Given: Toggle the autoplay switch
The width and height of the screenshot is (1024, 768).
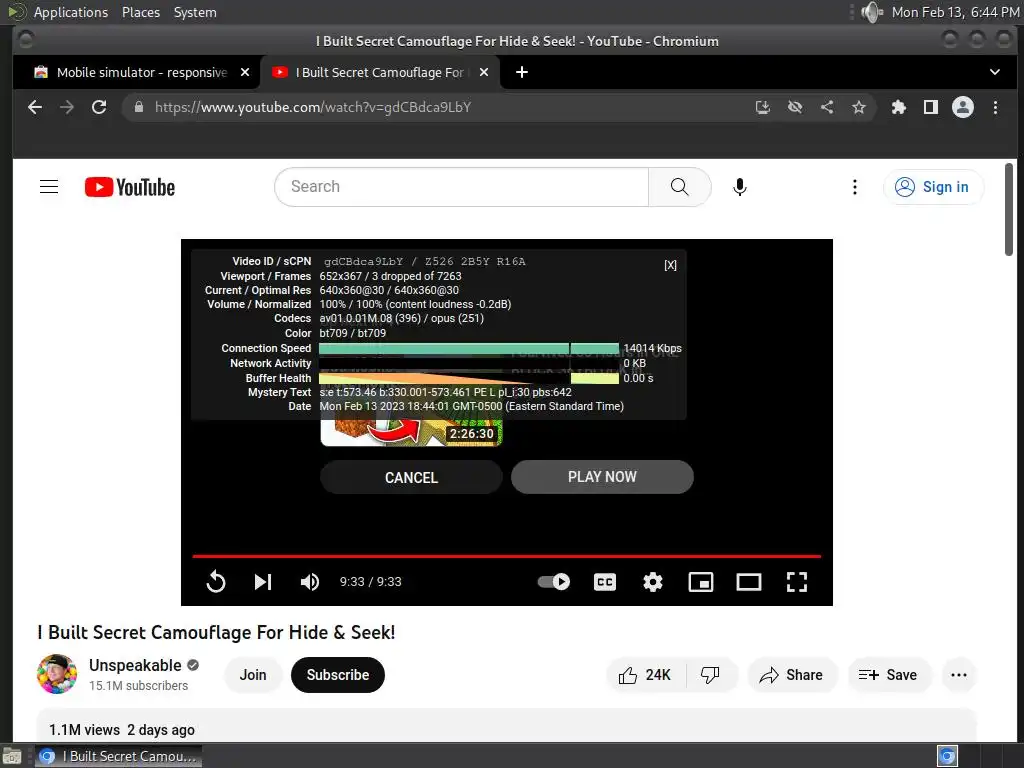Looking at the screenshot, I should pyautogui.click(x=554, y=581).
